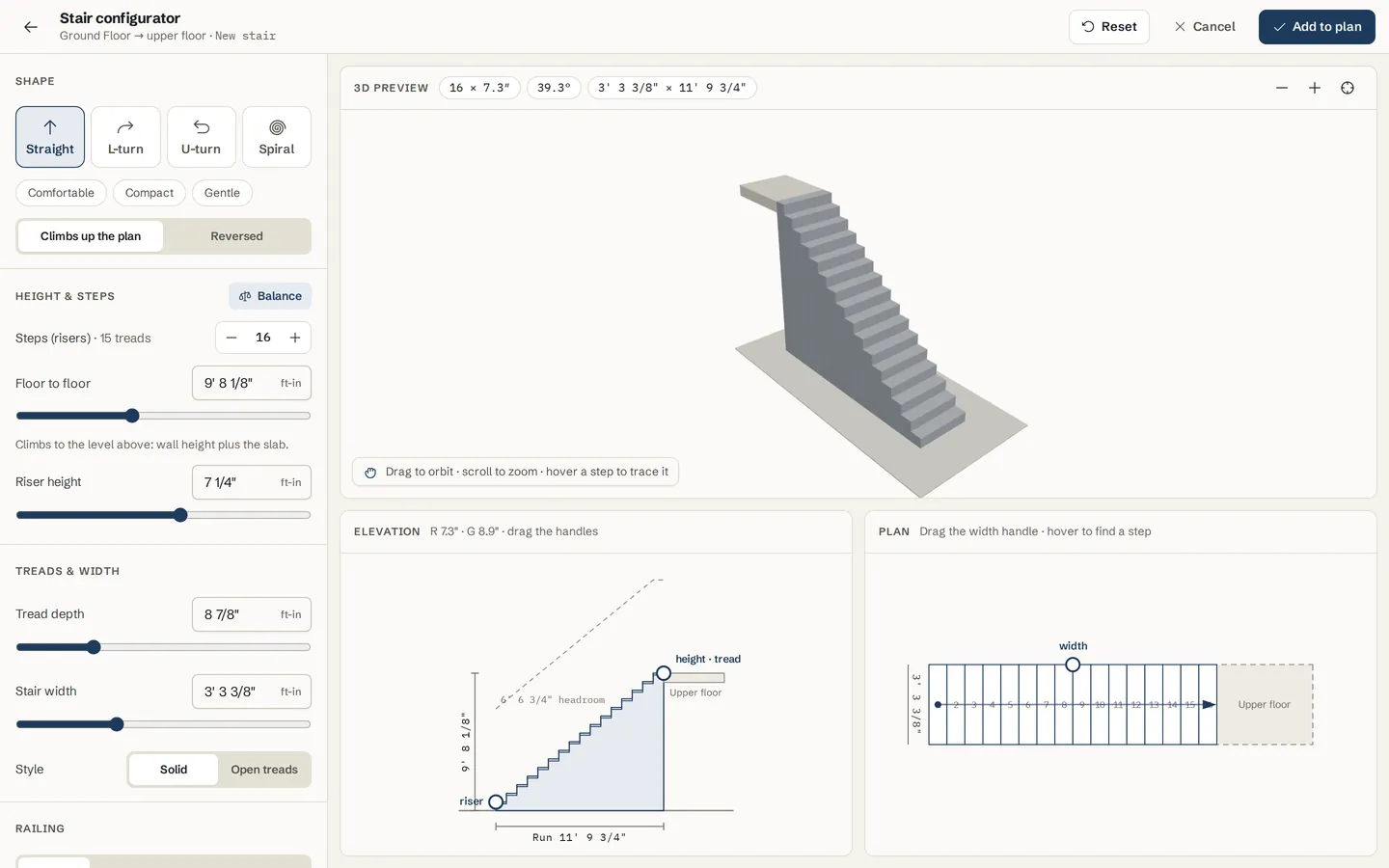Click the Riser height slider handle
This screenshot has width=1389, height=868.
click(180, 515)
